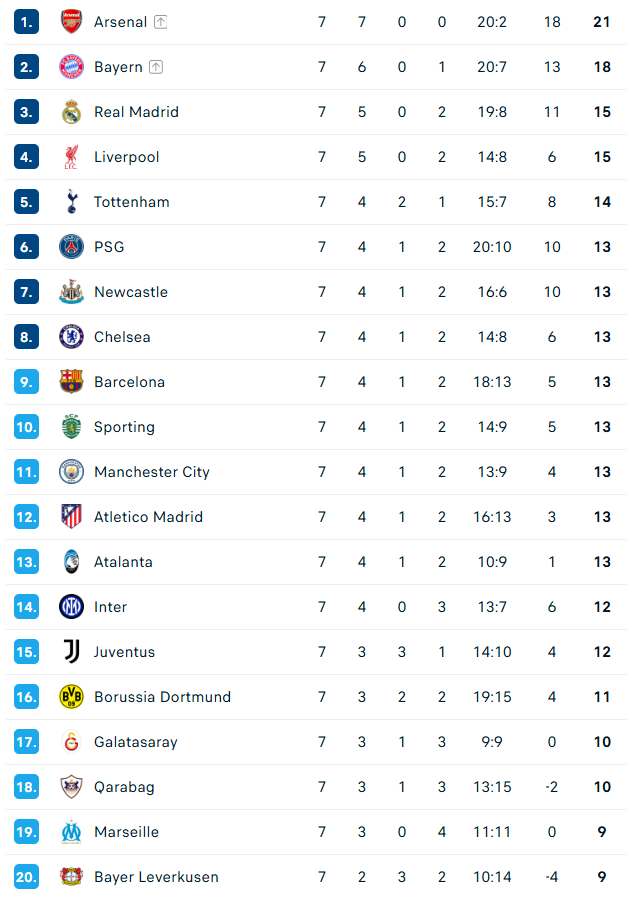Open the Newcastle team link
The height and width of the screenshot is (897, 627).
coord(130,292)
